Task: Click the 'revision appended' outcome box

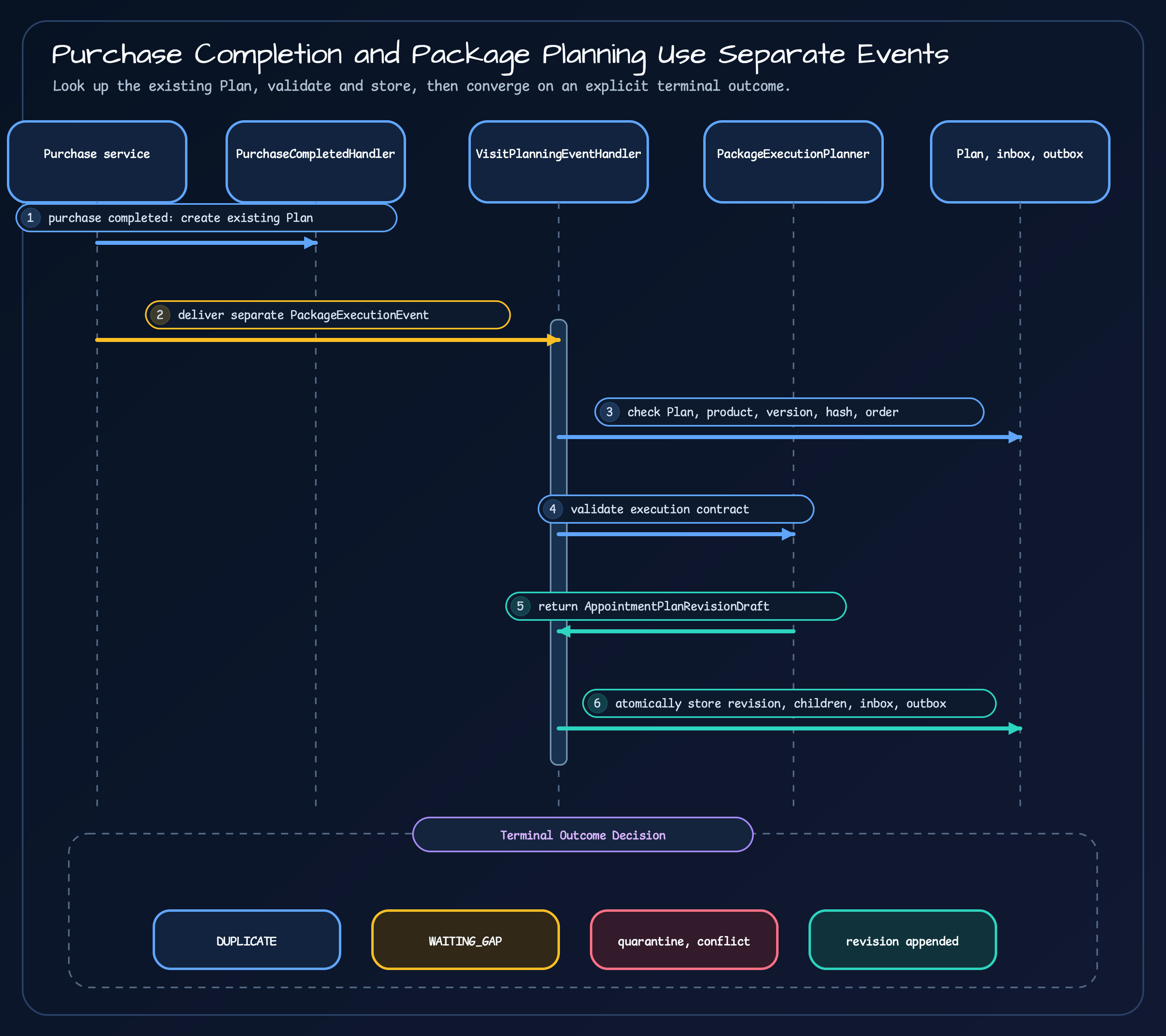Action: pos(902,940)
